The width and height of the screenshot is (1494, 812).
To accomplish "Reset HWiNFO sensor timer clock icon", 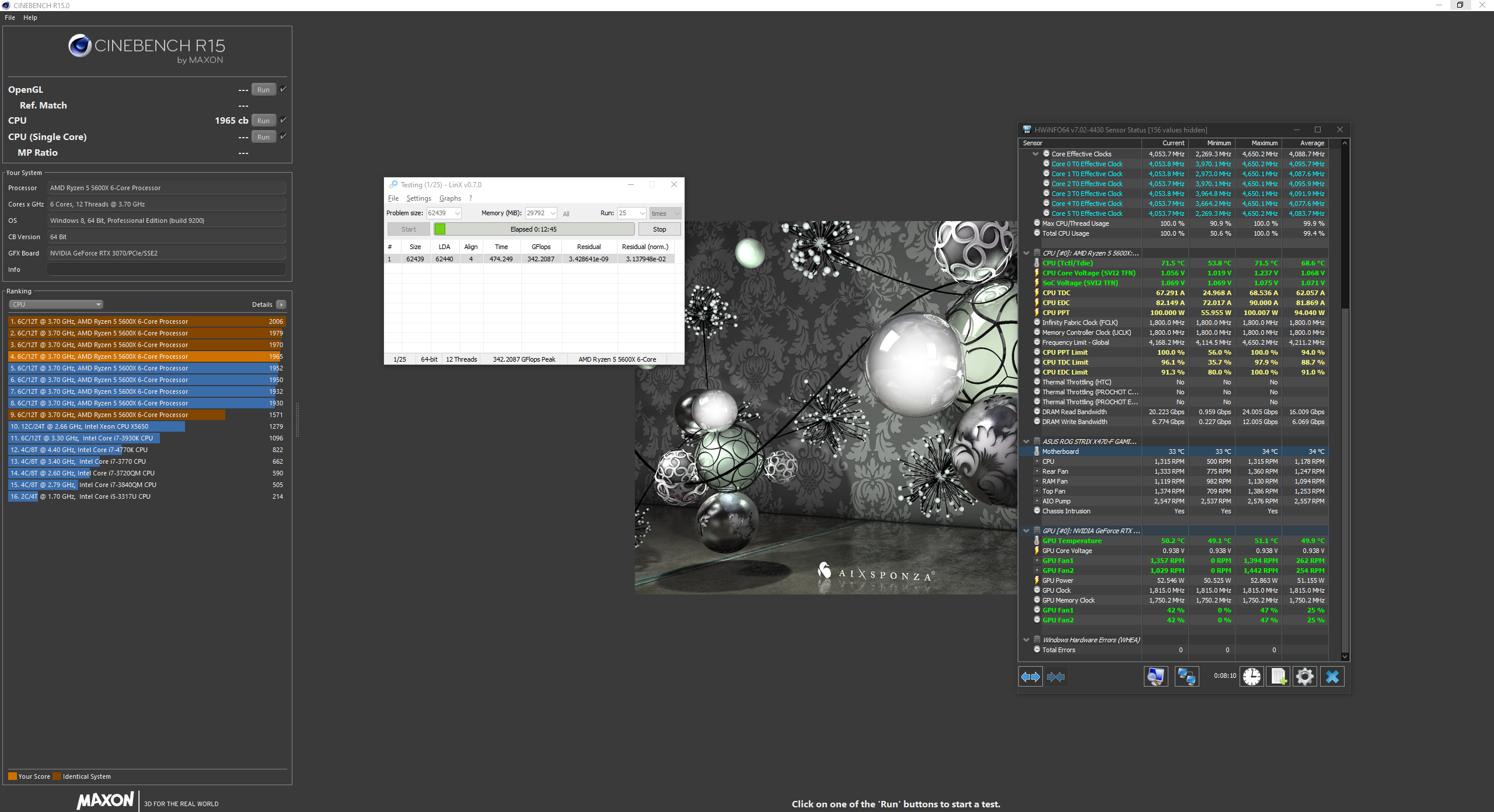I will 1251,677.
